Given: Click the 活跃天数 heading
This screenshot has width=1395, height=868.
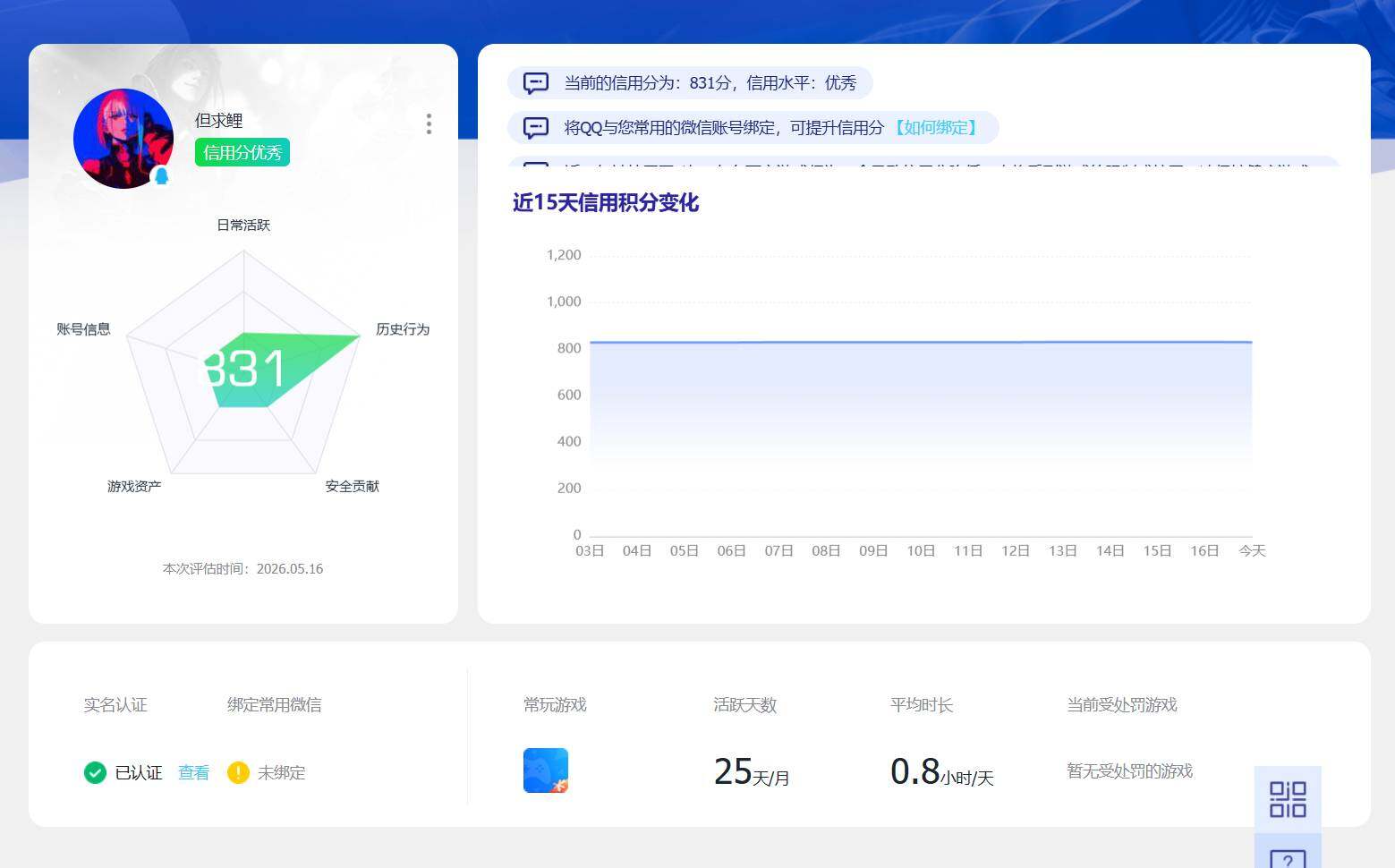Looking at the screenshot, I should pos(744,705).
